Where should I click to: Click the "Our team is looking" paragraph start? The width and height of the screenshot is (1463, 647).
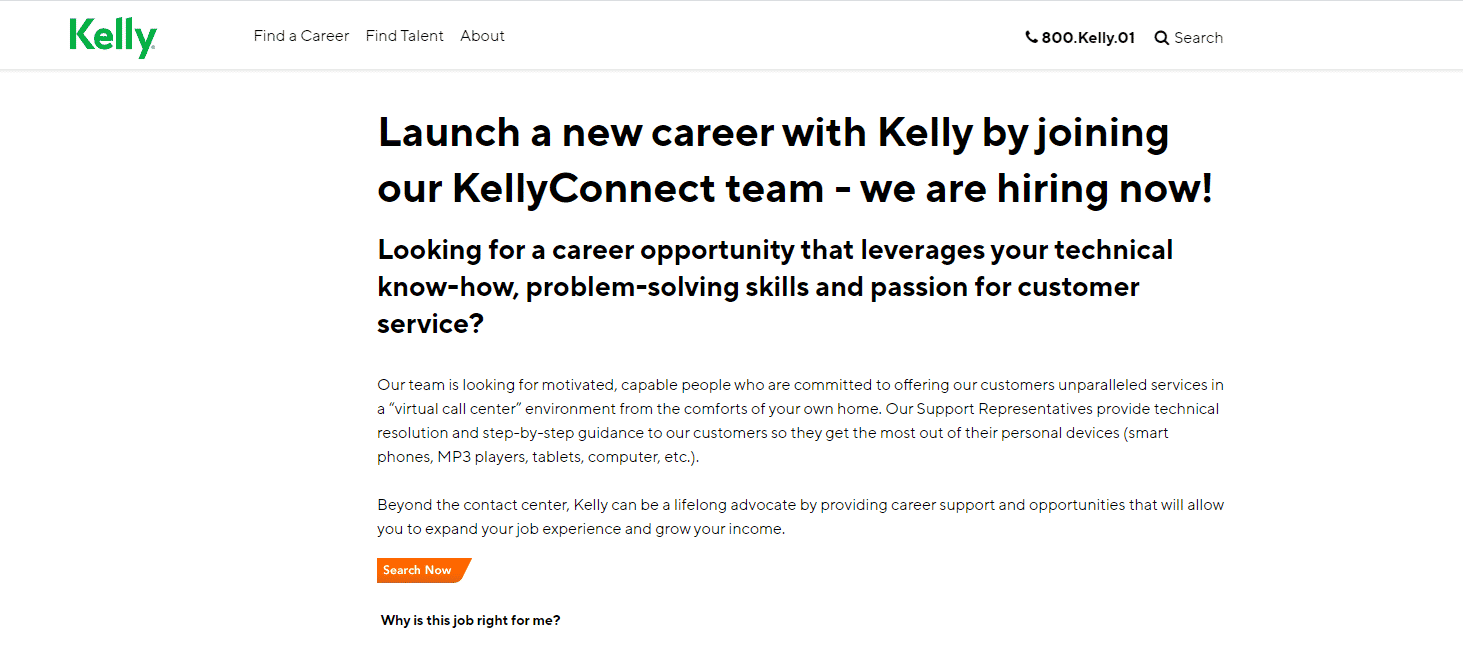click(444, 385)
